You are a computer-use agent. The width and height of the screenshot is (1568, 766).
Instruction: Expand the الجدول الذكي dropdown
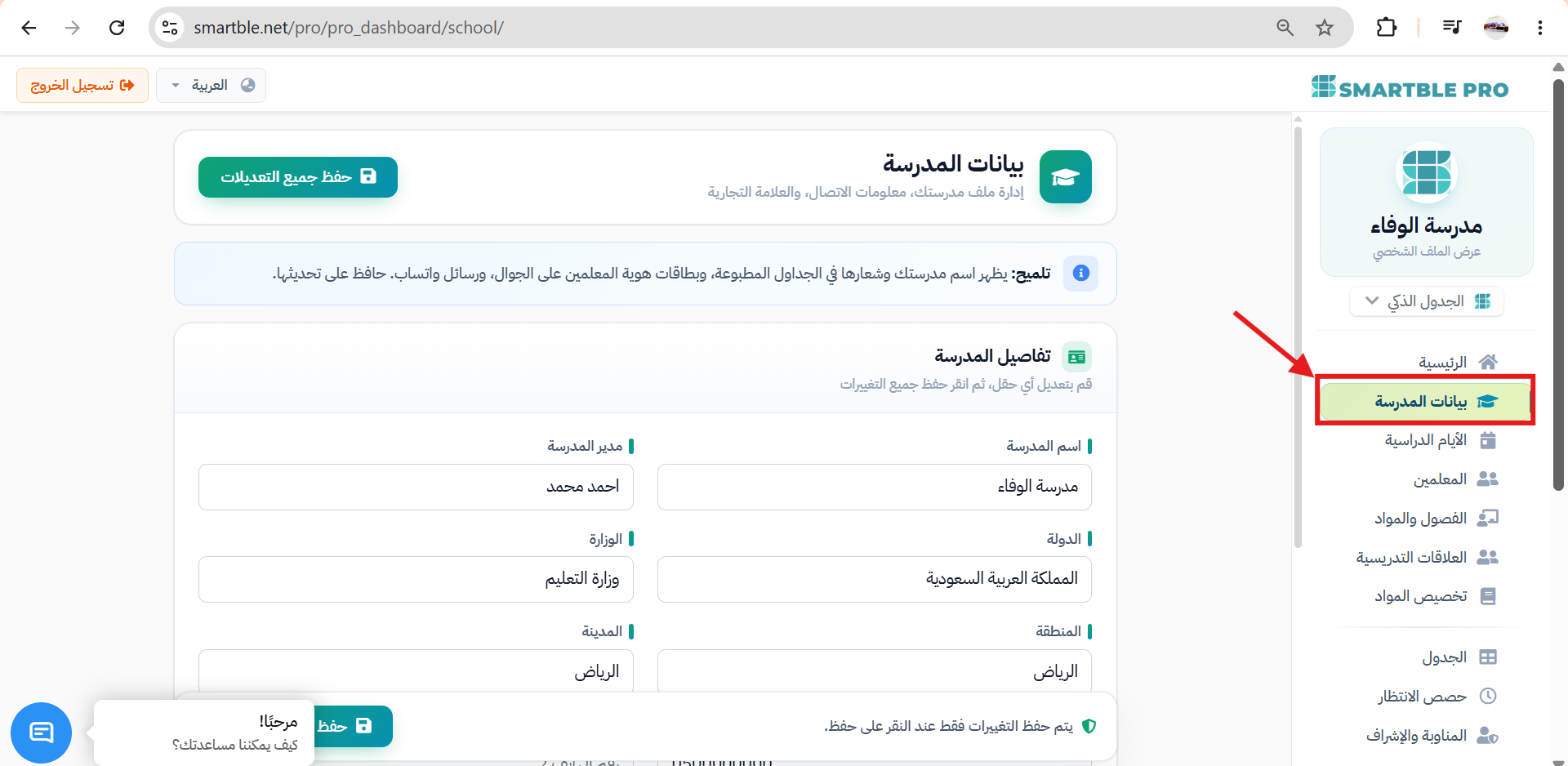1427,301
